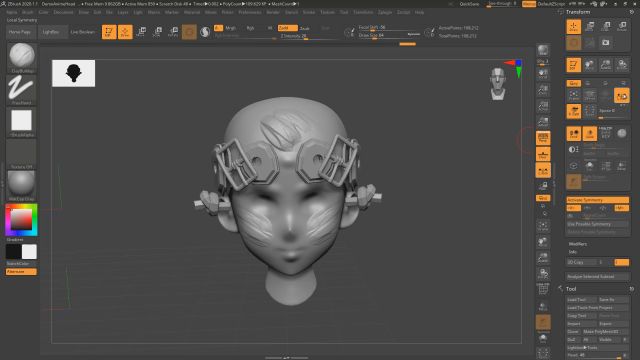
Task: Open the Preferences menu
Action: click(x=250, y=12)
